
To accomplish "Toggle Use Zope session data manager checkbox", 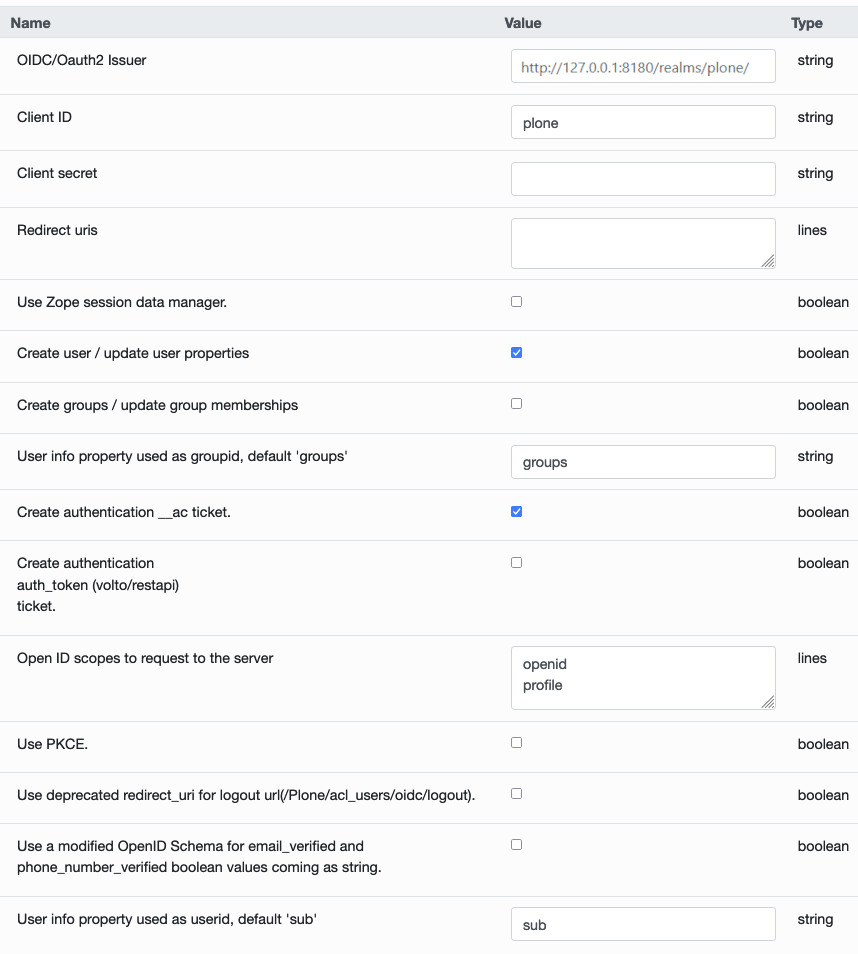I will 516,301.
